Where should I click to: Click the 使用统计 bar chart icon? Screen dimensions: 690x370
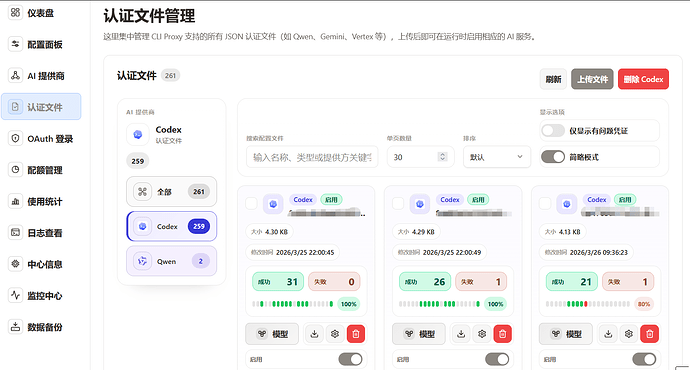pyautogui.click(x=15, y=201)
